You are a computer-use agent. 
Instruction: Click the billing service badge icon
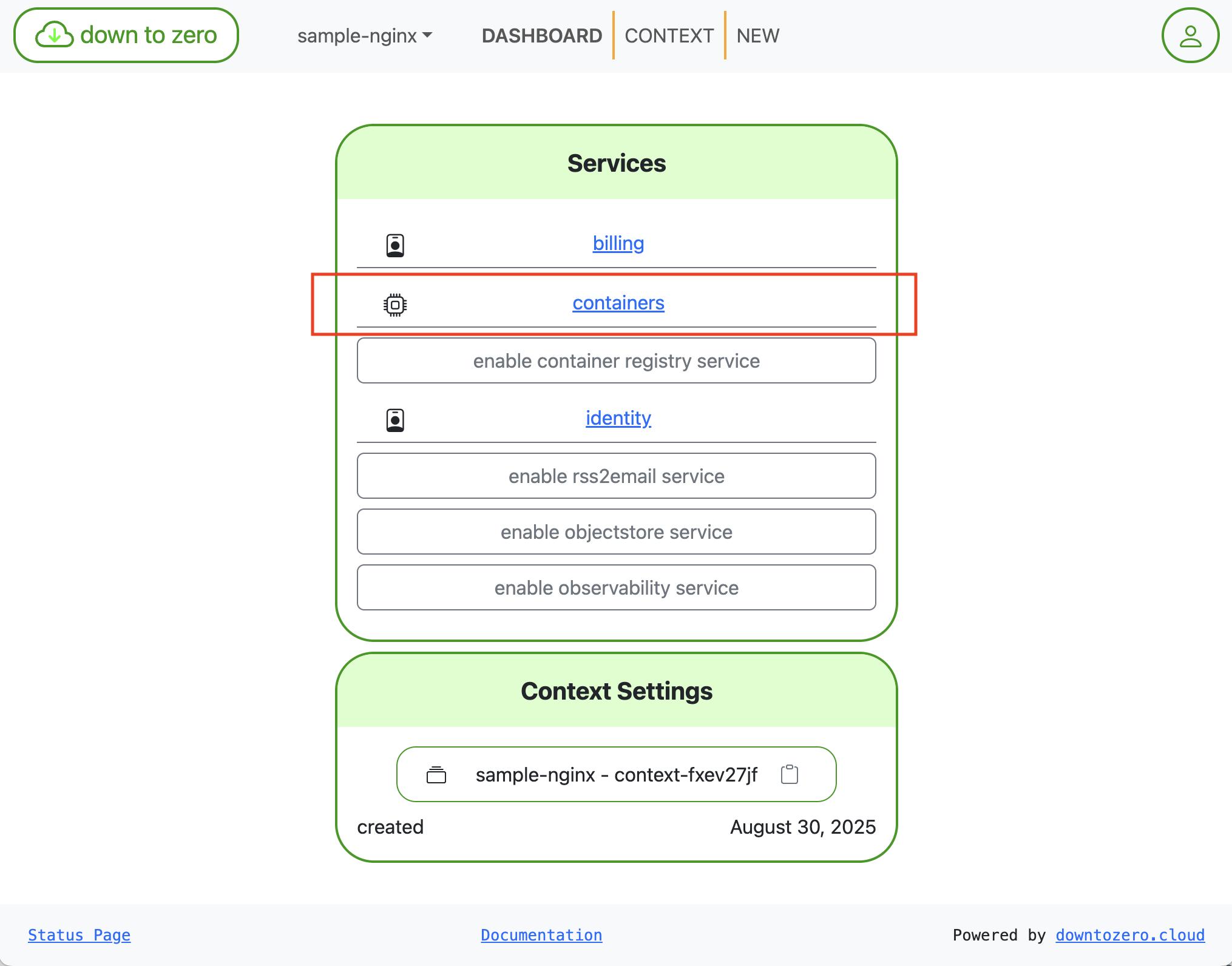pyautogui.click(x=395, y=245)
